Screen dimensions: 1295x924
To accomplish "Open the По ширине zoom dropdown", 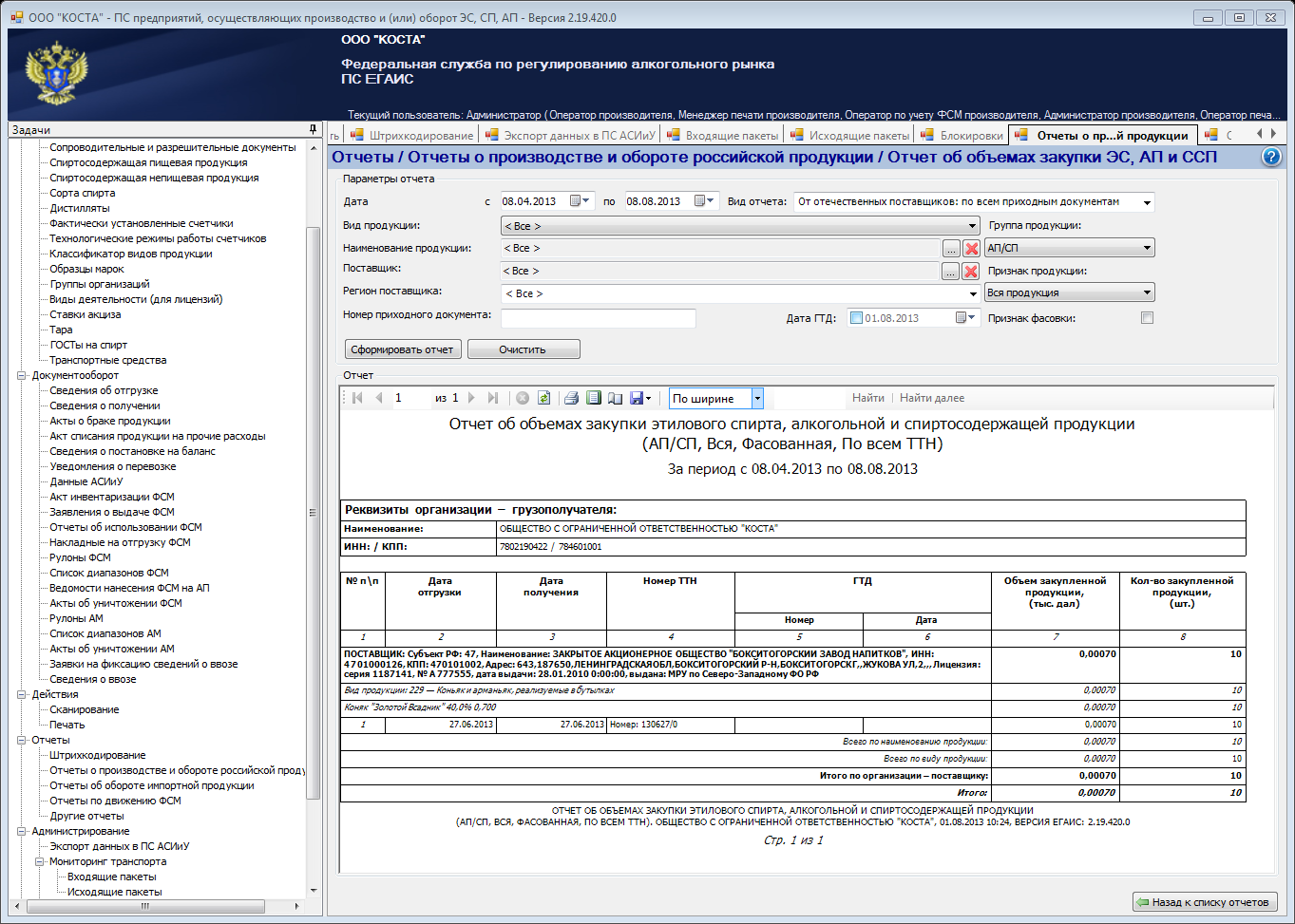I will click(757, 399).
